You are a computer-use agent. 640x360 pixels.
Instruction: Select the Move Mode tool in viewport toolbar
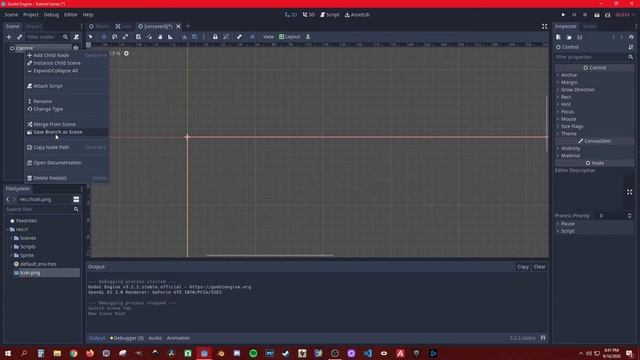[104, 37]
